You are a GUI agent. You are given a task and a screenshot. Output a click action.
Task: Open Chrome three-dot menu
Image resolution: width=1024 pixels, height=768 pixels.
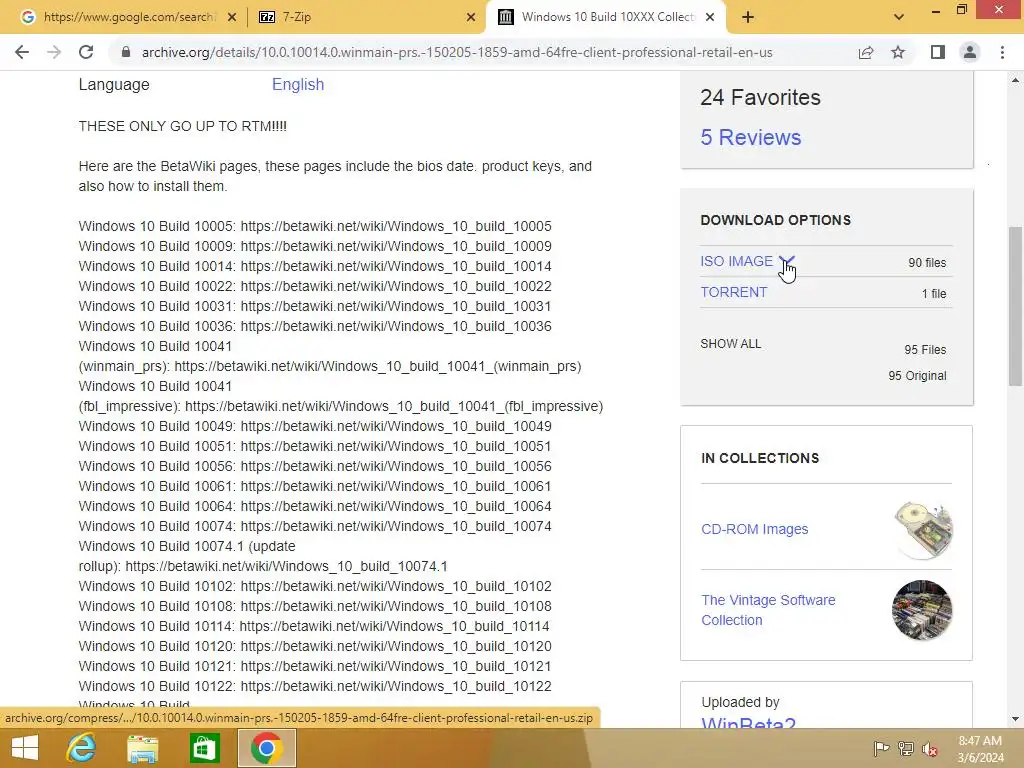click(x=1002, y=52)
